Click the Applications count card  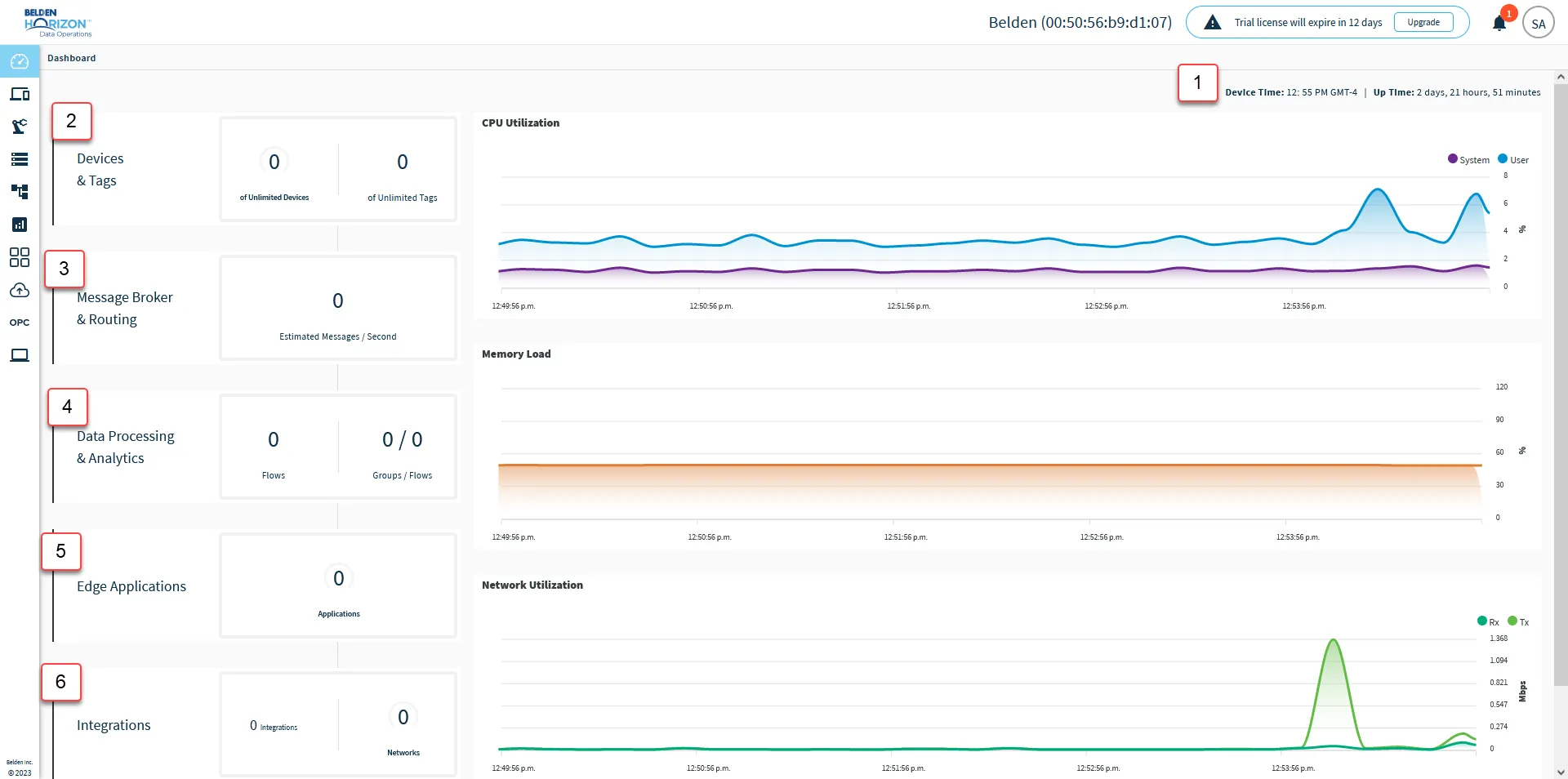tap(338, 585)
